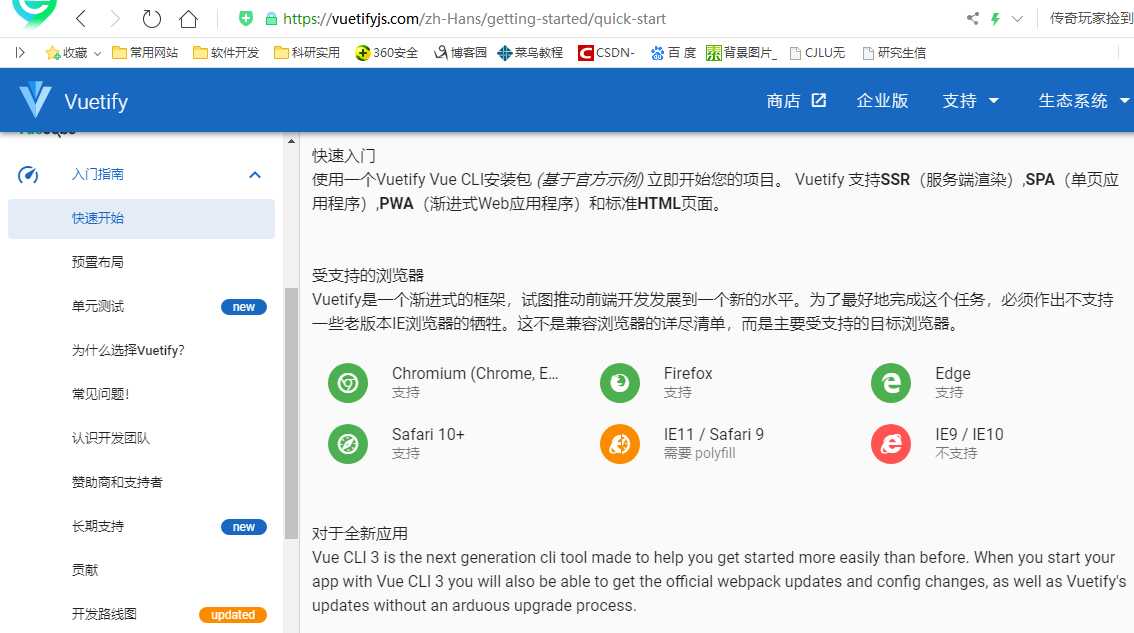Click the URL address field

[x=474, y=19]
